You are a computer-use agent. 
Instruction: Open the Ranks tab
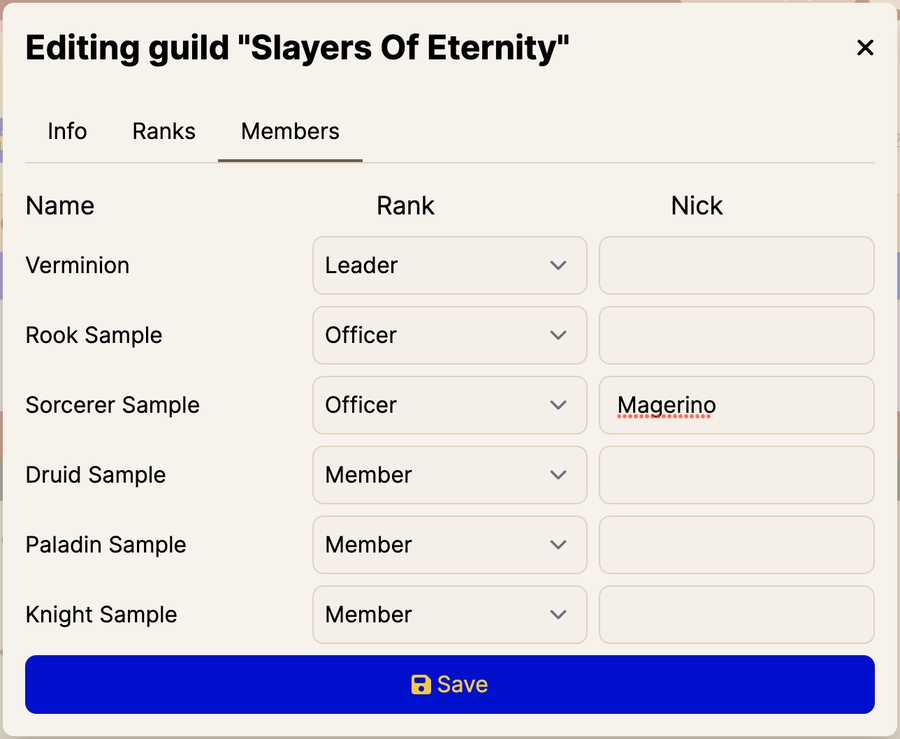164,131
